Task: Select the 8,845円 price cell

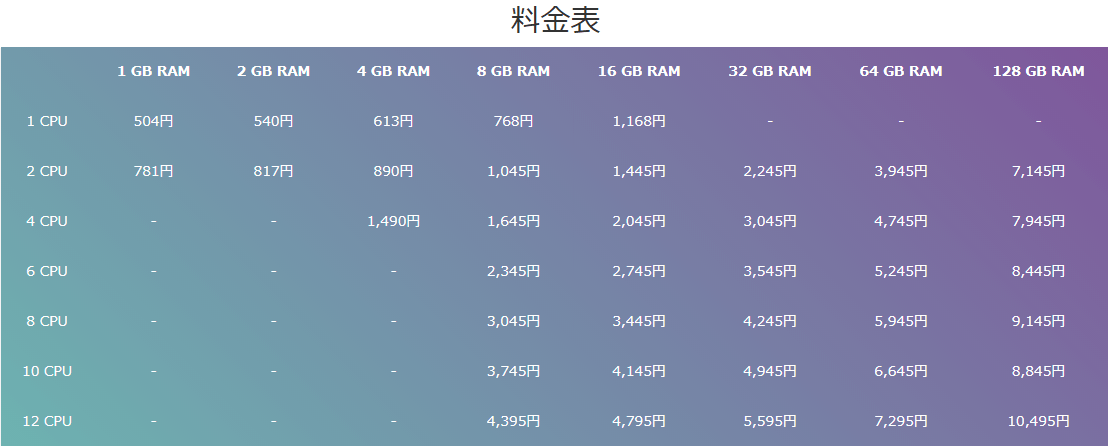Action: 1038,371
